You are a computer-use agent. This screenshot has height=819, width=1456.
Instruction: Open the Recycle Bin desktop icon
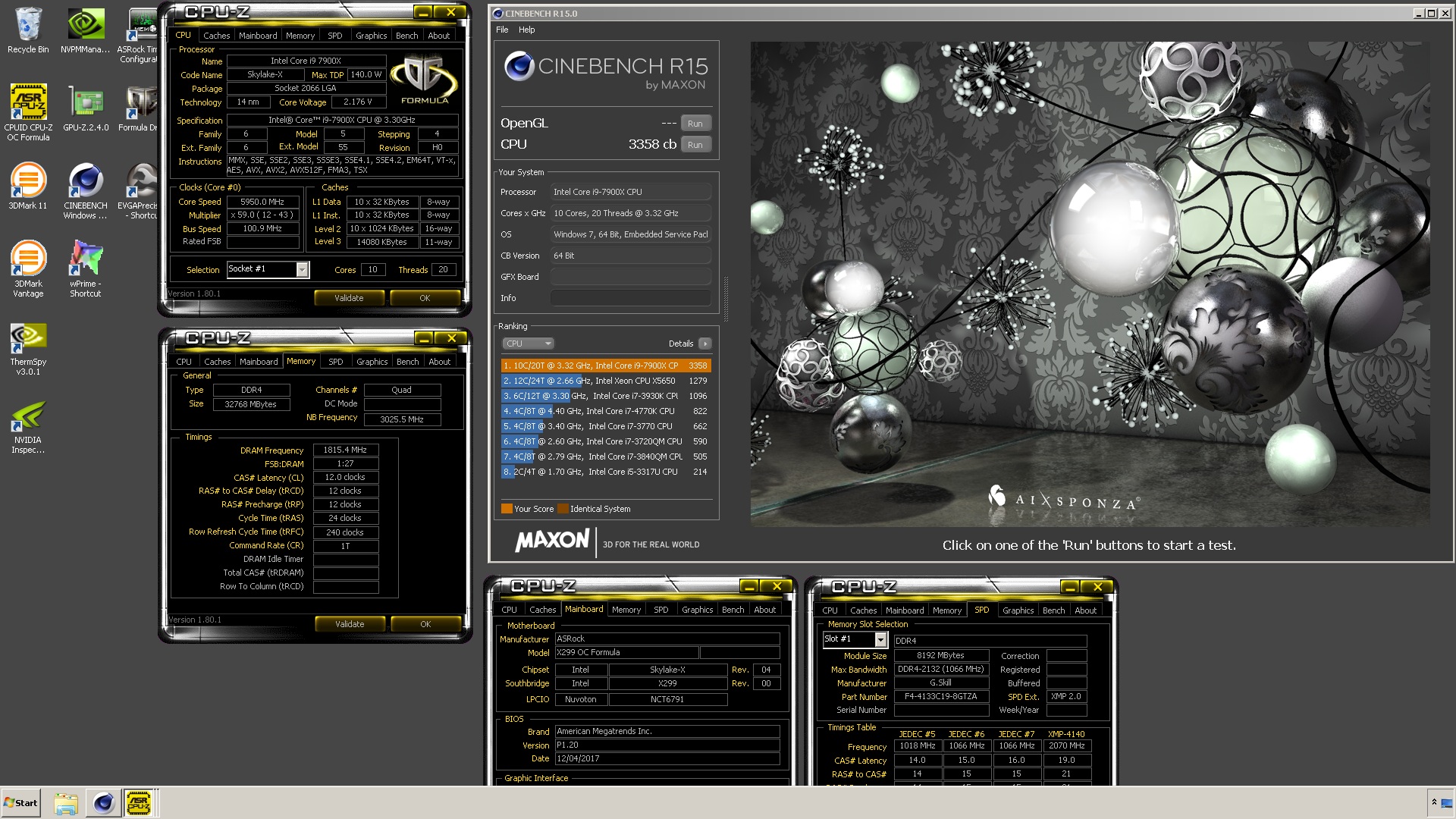(x=28, y=30)
